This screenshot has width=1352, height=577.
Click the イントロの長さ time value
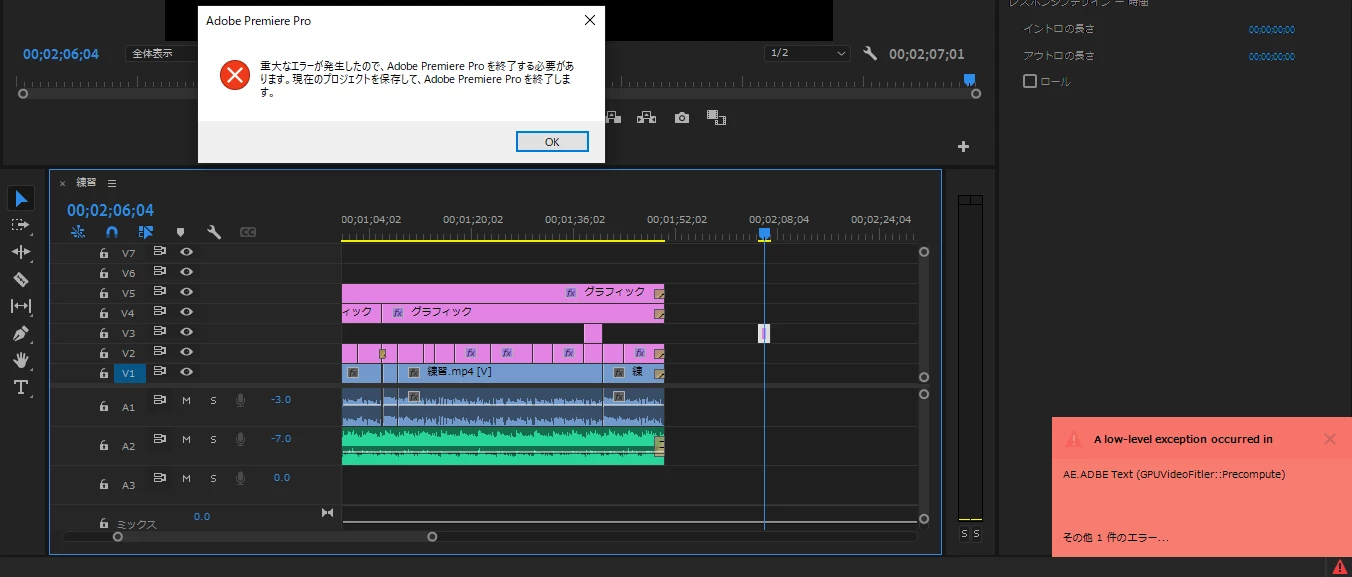click(1271, 30)
